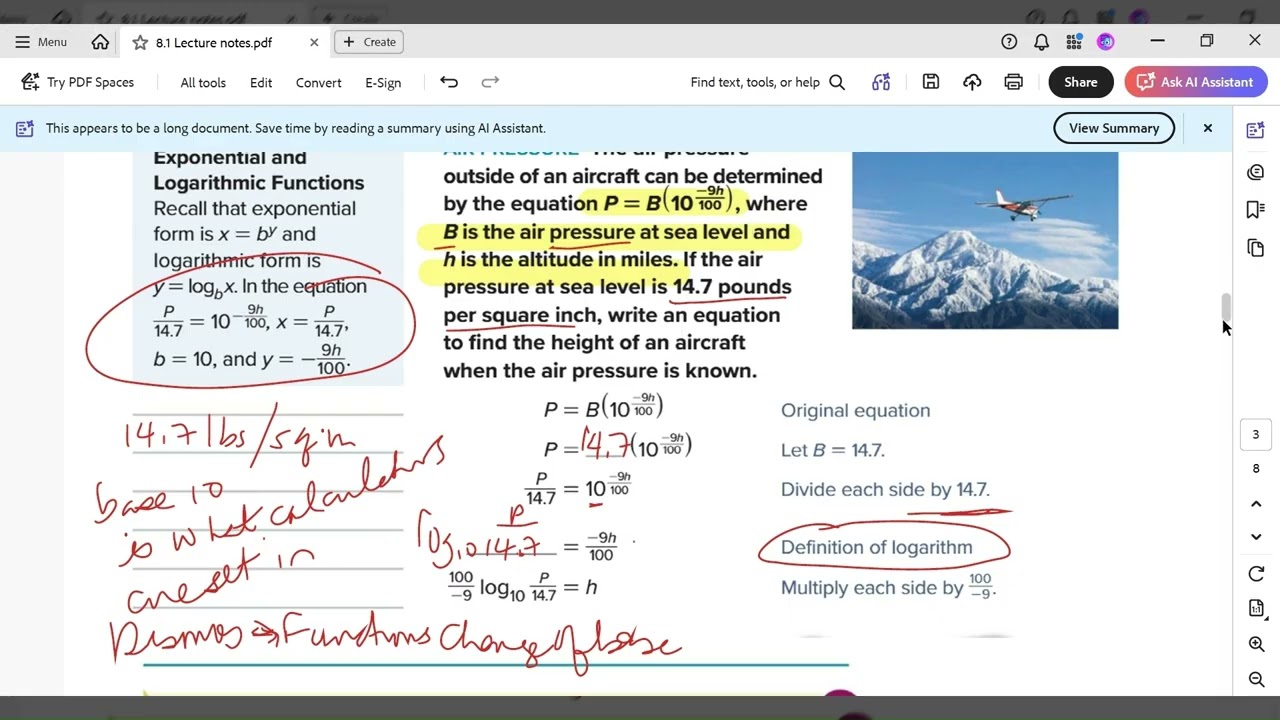The image size is (1280, 720).
Task: Click the text 'Definition of logarithm'
Action: 876,547
